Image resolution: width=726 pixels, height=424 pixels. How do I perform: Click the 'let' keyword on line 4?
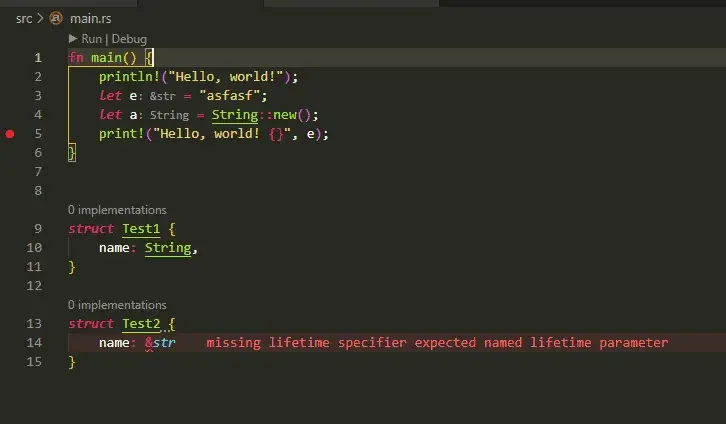(x=110, y=114)
